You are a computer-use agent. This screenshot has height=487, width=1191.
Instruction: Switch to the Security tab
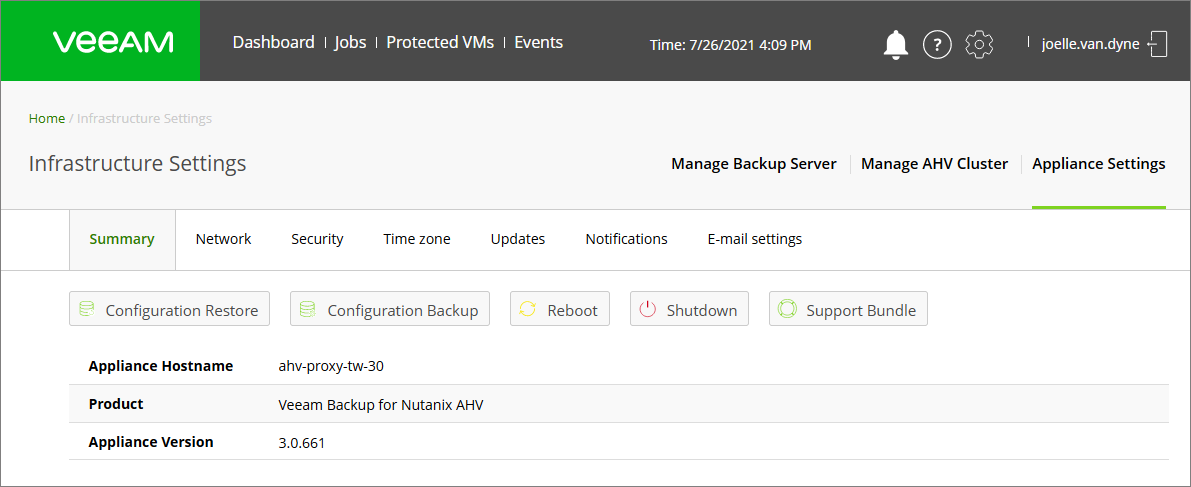pyautogui.click(x=317, y=239)
